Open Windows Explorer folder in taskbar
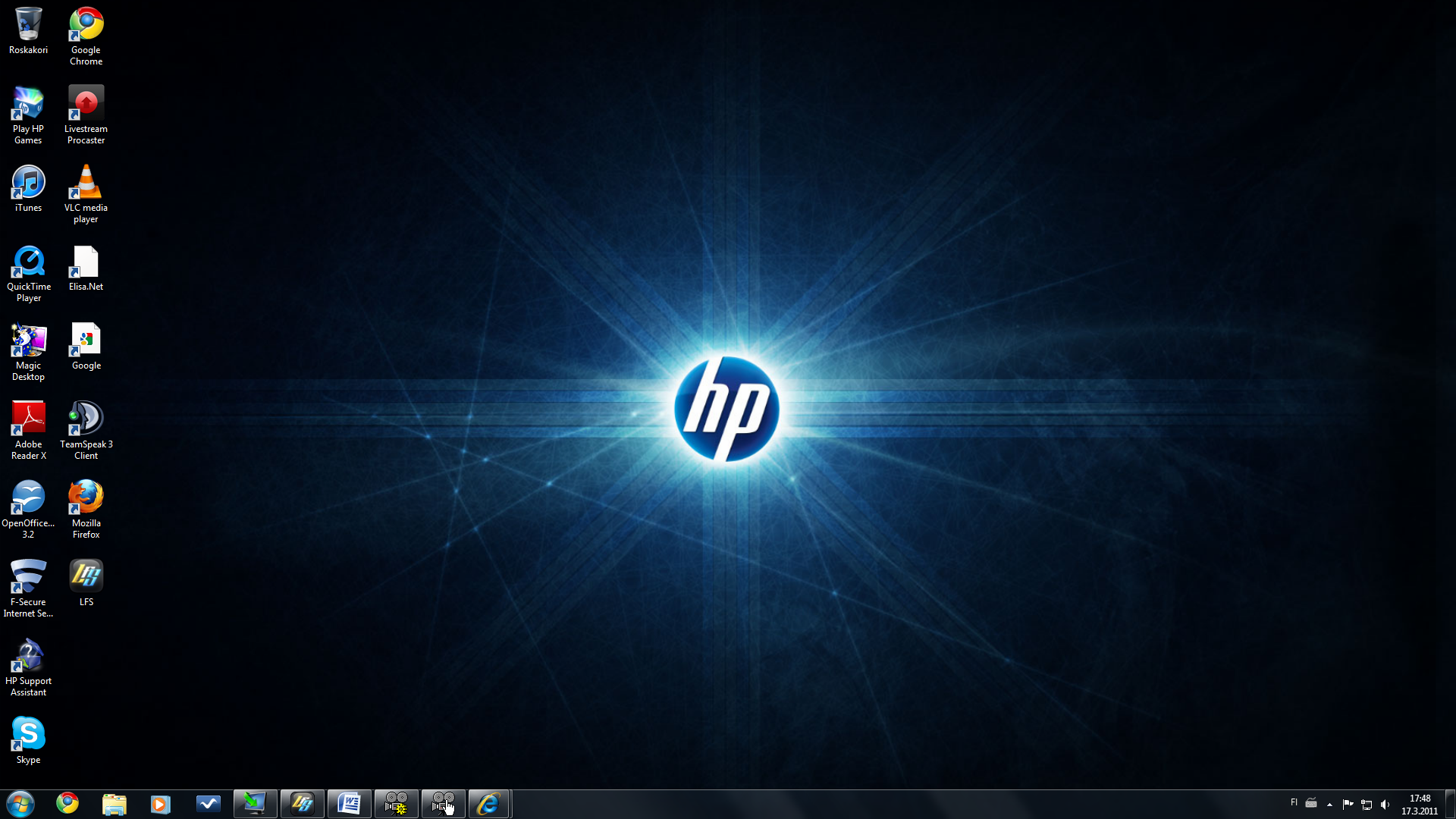This screenshot has height=819, width=1456. click(114, 804)
